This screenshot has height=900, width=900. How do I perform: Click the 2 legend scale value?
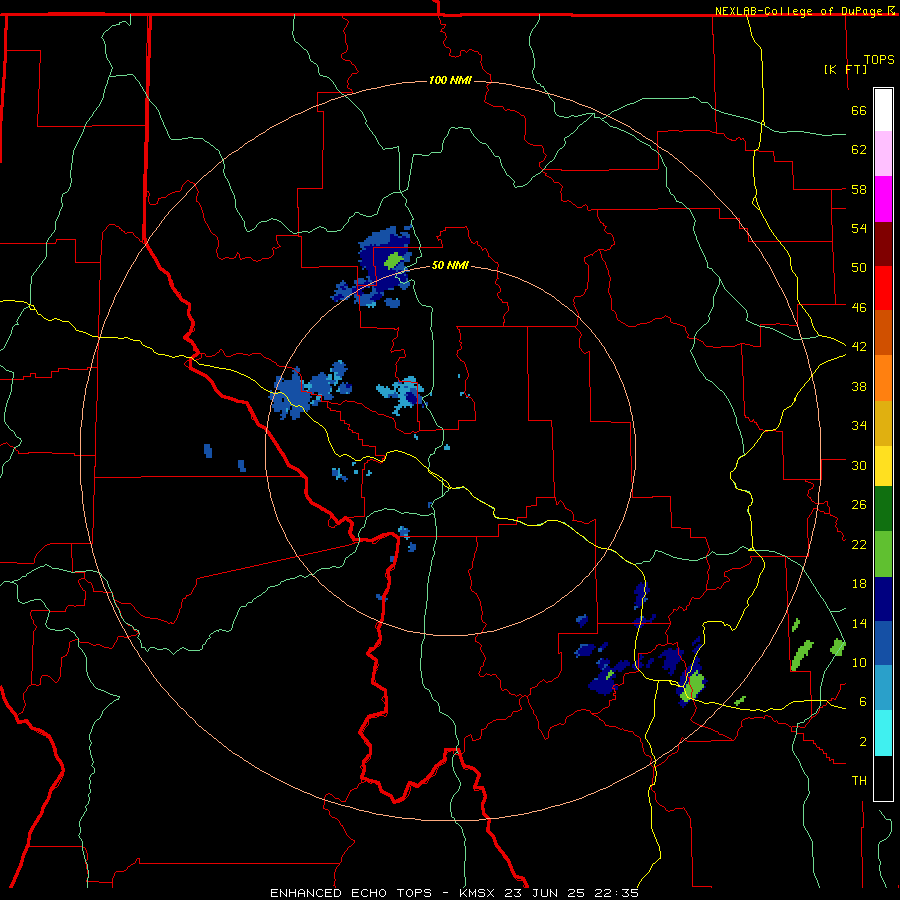coord(862,742)
